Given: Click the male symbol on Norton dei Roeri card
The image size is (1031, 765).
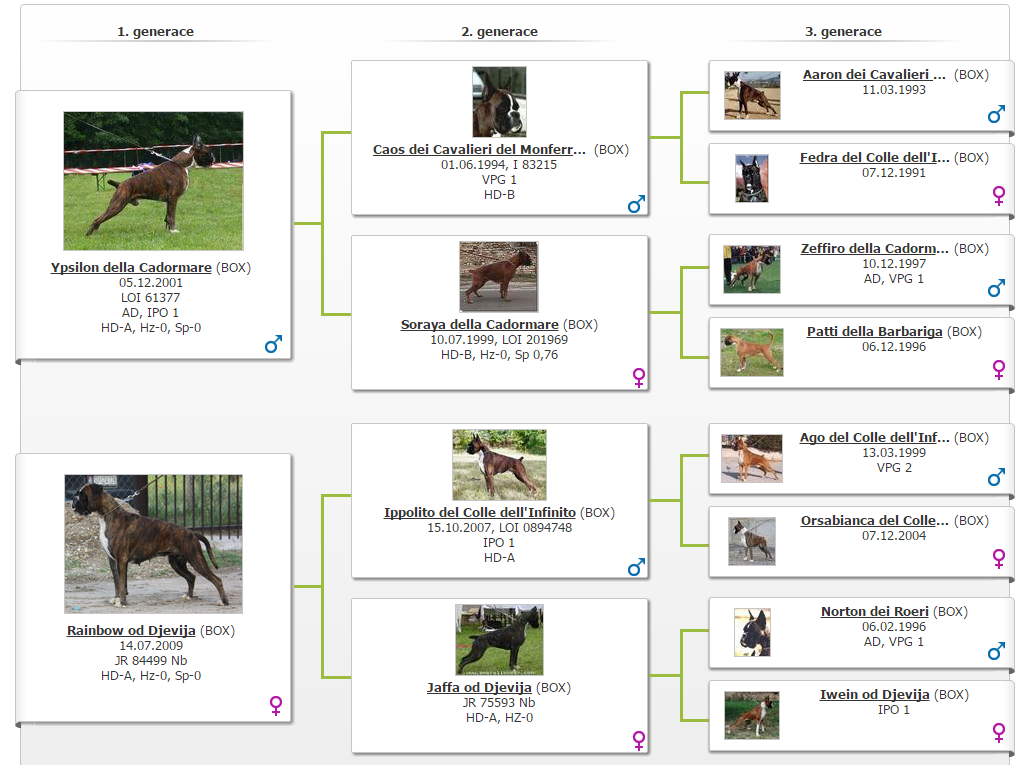Looking at the screenshot, I should click(x=996, y=651).
